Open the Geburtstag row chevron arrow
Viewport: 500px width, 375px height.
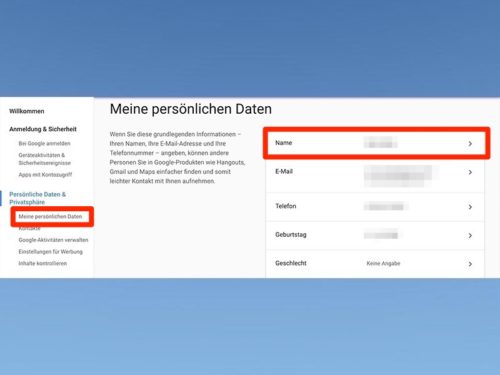[470, 236]
